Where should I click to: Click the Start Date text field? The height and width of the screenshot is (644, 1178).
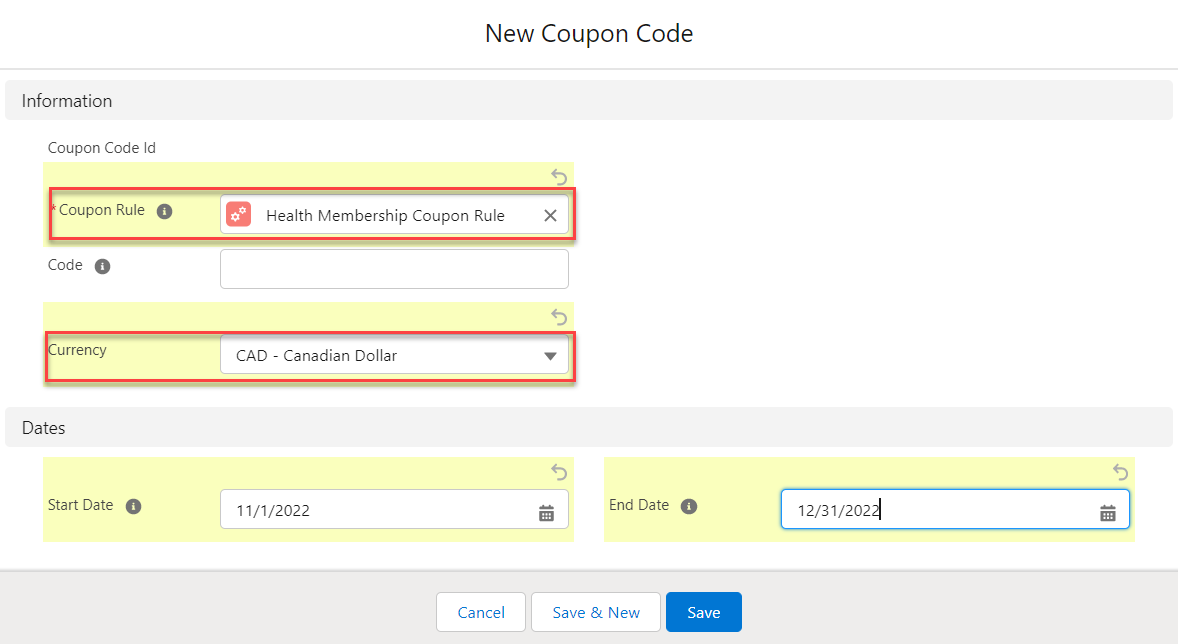pyautogui.click(x=380, y=510)
